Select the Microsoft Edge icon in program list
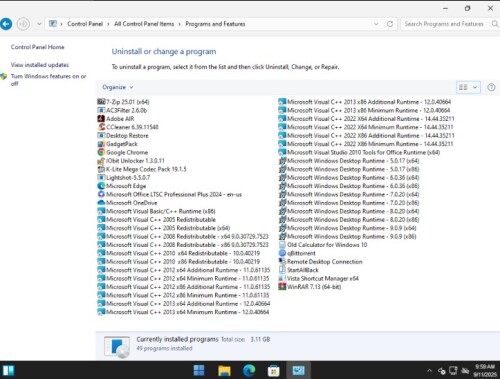The image size is (500, 379). 101,186
